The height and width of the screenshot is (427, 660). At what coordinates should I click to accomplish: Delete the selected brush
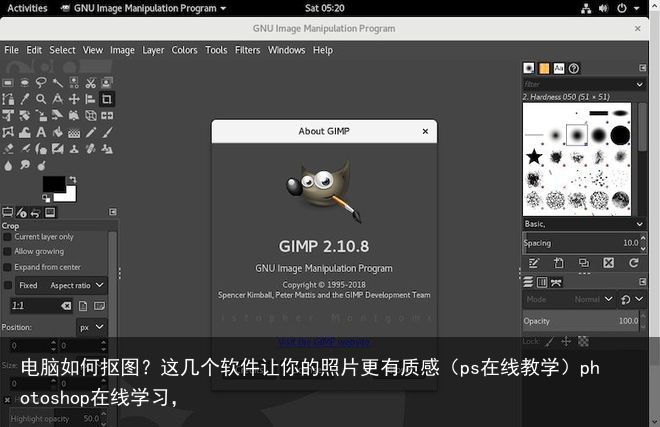pyautogui.click(x=609, y=263)
